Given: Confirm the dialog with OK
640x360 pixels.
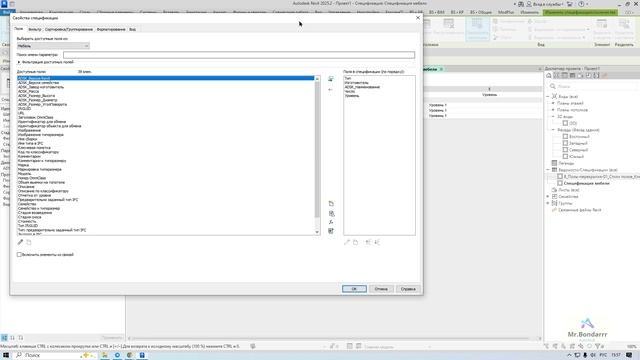Looking at the screenshot, I should tap(354, 289).
